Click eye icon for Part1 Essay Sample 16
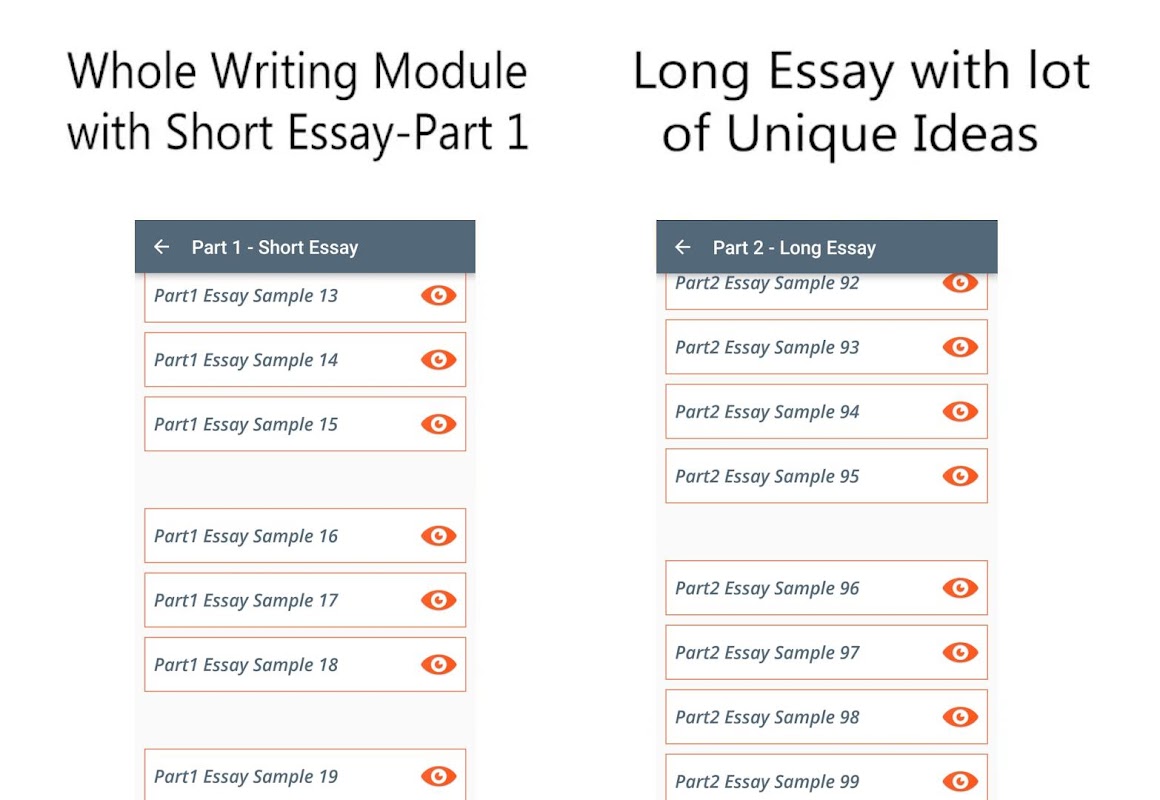Image resolution: width=1160 pixels, height=800 pixels. point(438,536)
